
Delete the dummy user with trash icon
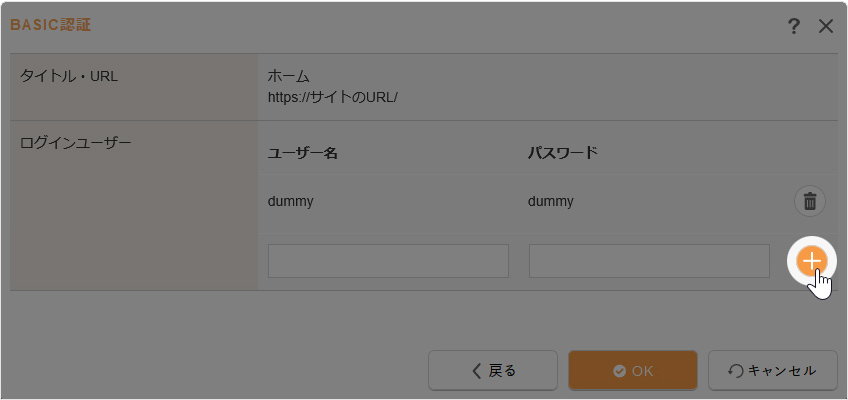(810, 201)
